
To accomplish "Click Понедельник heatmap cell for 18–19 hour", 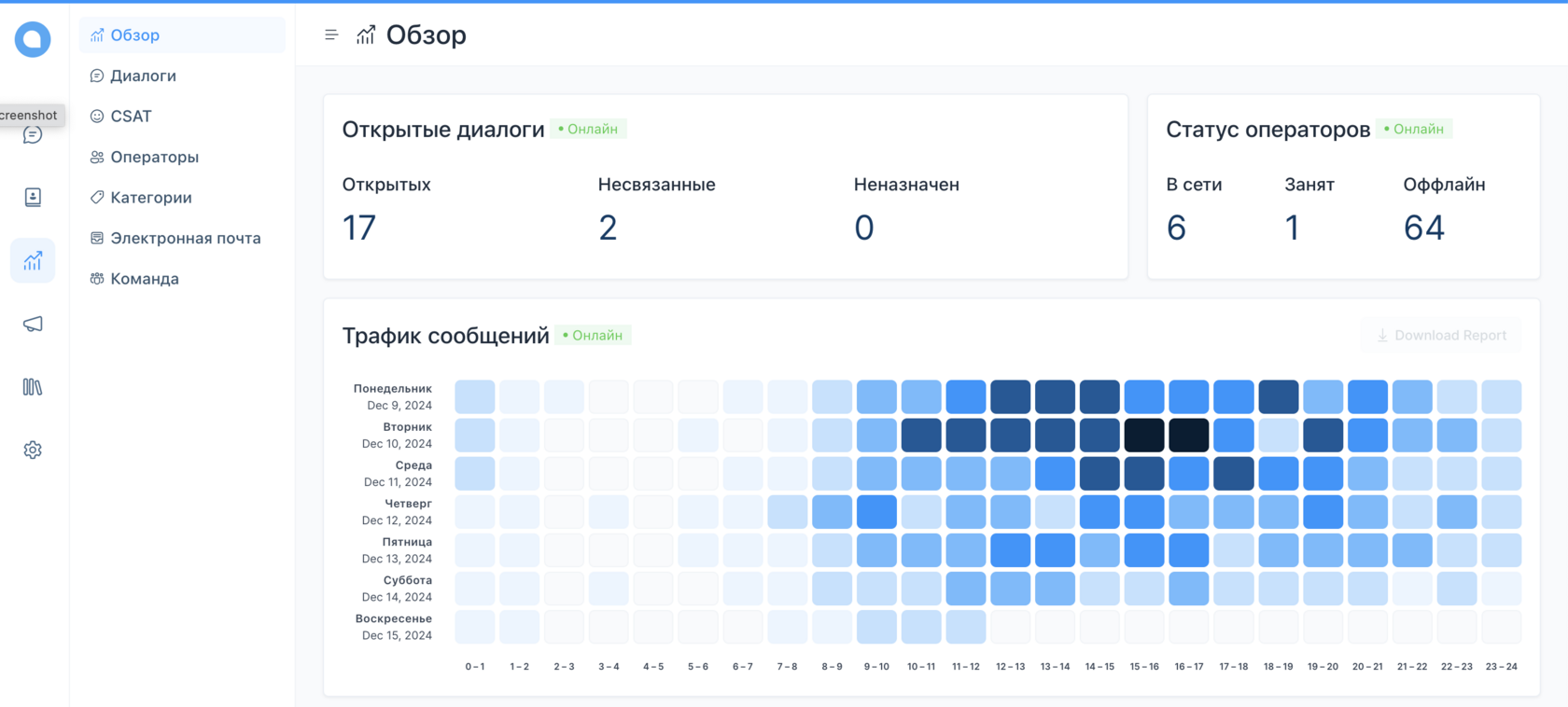I will (1279, 396).
